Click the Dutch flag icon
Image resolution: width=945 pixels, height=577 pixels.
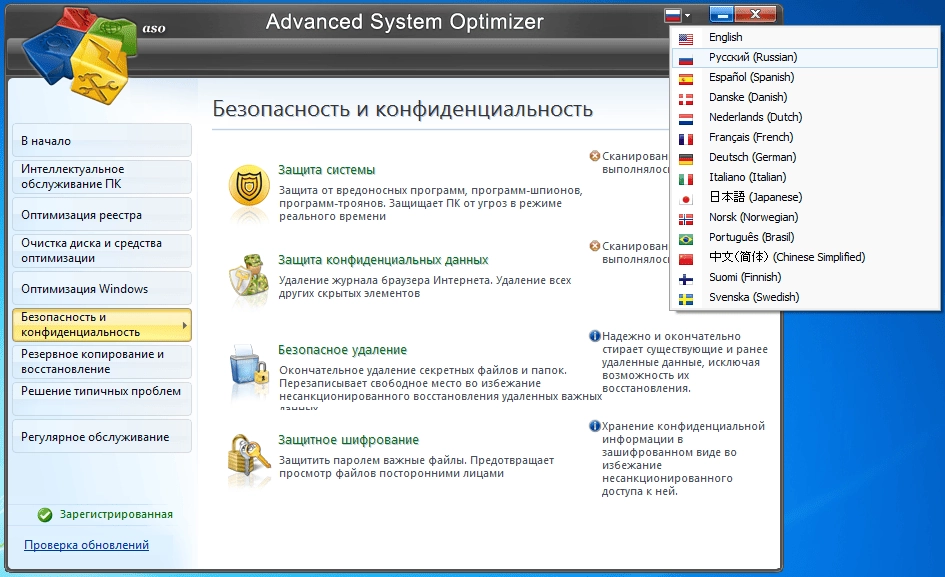click(686, 119)
